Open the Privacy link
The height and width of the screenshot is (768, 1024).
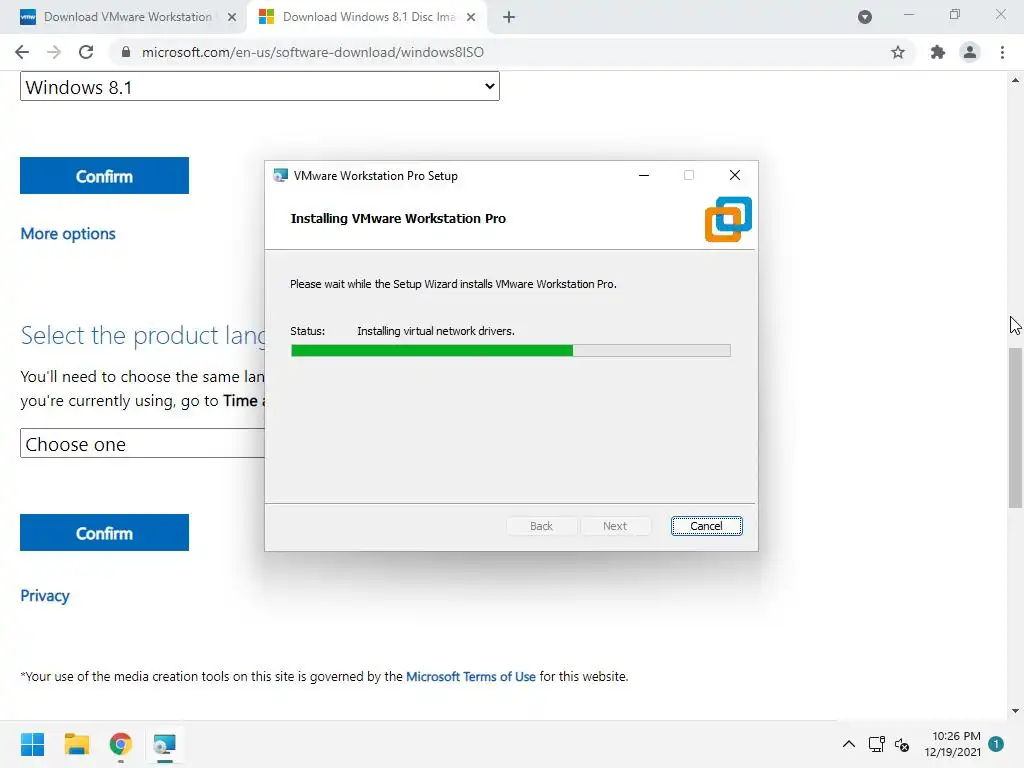pos(44,596)
